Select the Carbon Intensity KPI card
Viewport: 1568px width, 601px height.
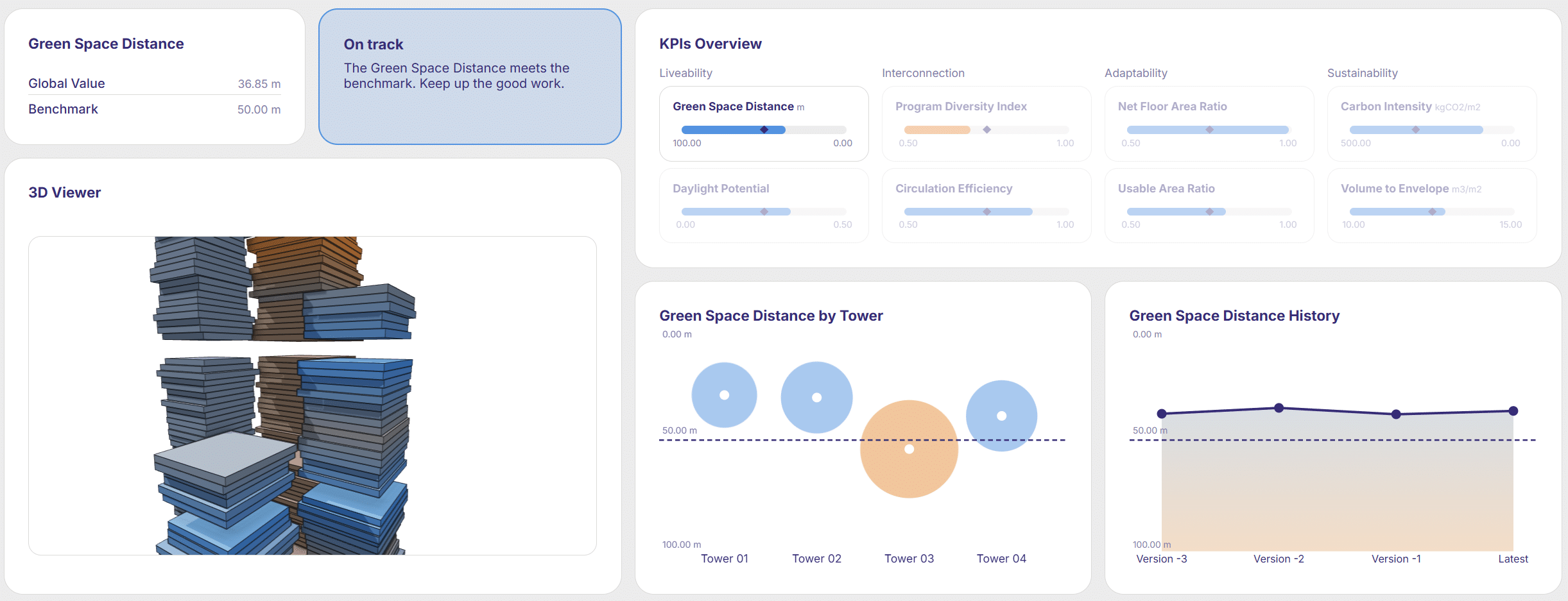(x=1431, y=123)
